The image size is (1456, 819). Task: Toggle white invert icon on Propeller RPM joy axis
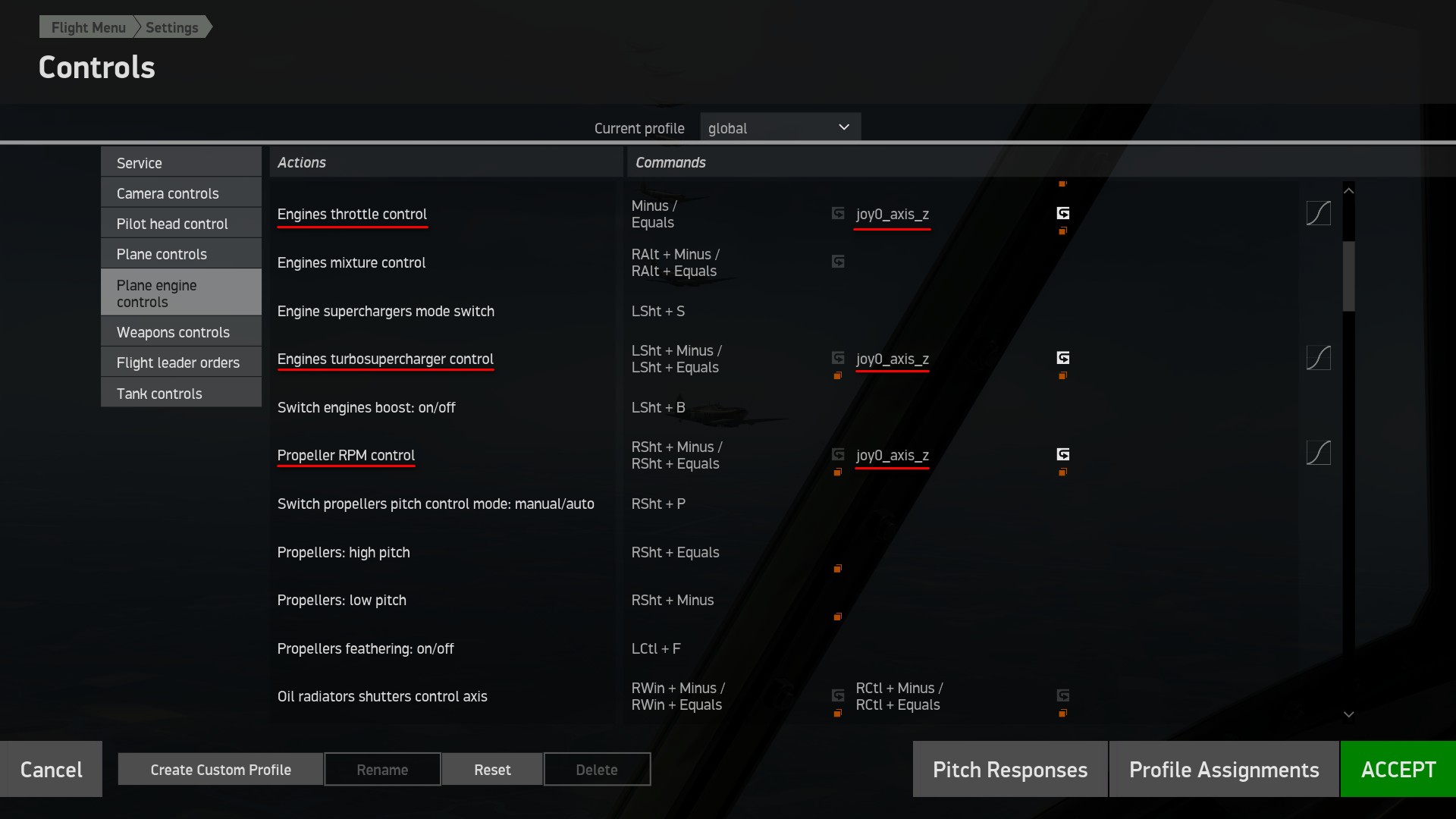(x=1063, y=454)
